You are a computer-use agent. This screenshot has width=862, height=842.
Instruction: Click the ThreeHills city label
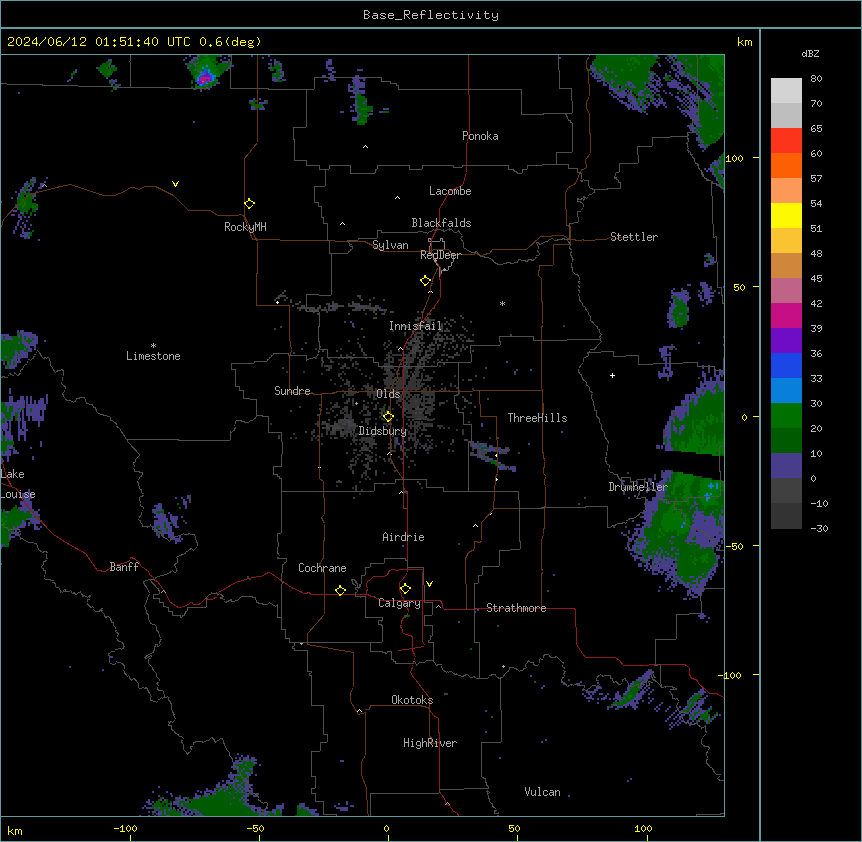pos(537,418)
